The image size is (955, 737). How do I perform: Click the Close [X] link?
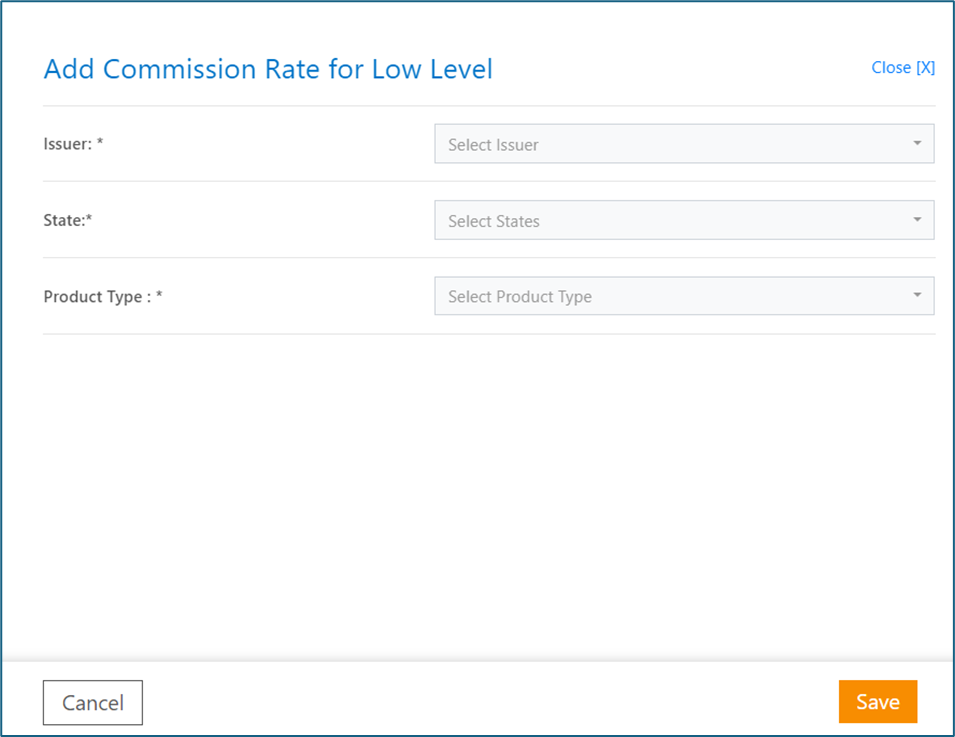(x=903, y=68)
